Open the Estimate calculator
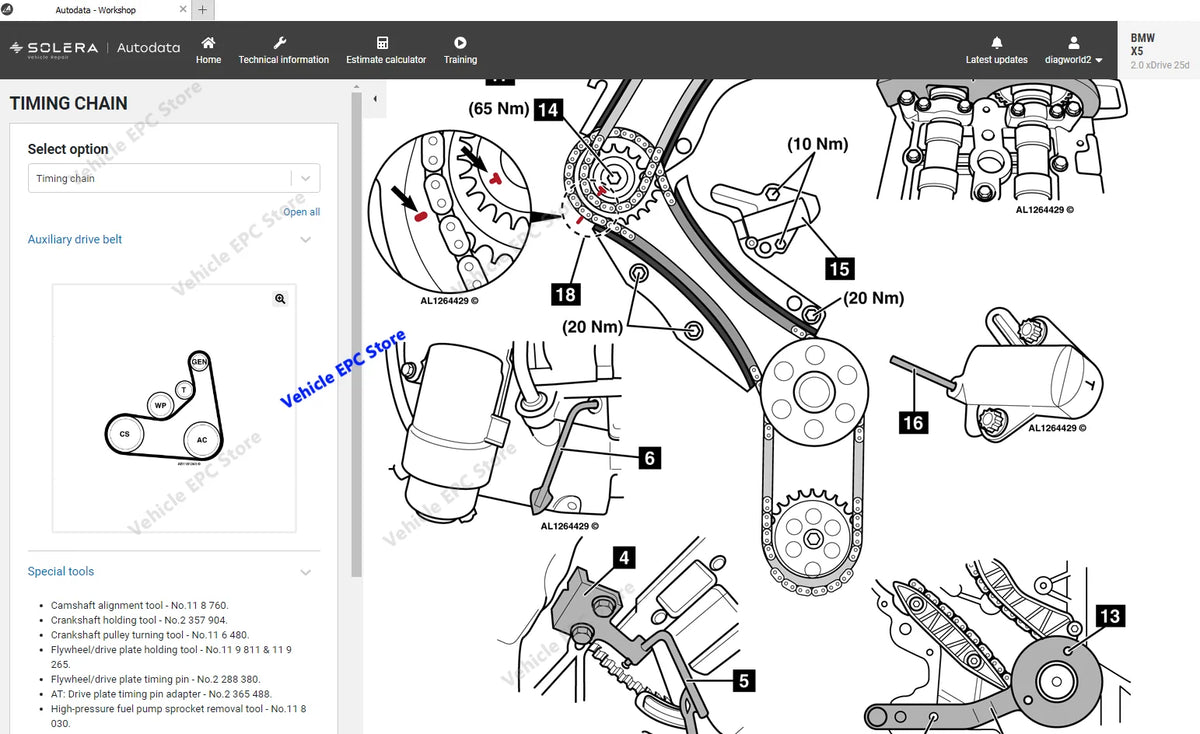Image resolution: width=1200 pixels, height=734 pixels. click(386, 50)
